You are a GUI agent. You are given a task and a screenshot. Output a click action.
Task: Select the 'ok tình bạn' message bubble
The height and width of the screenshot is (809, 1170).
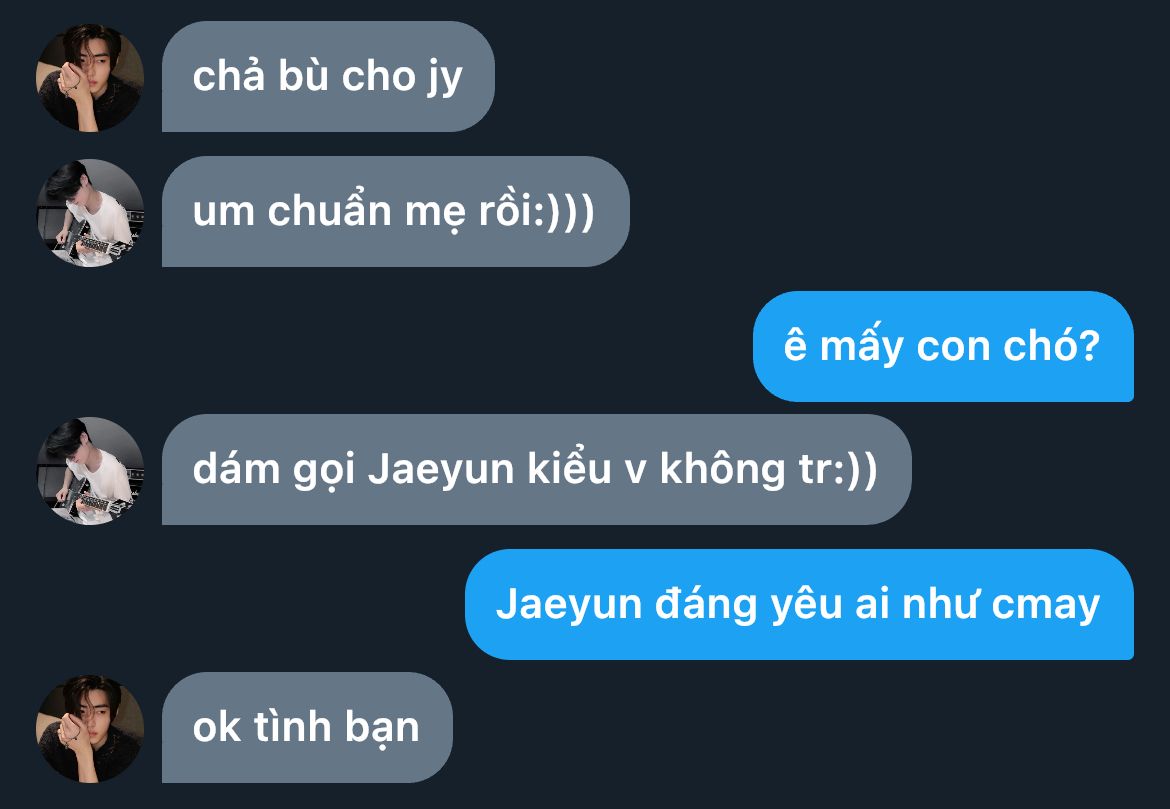pyautogui.click(x=307, y=728)
